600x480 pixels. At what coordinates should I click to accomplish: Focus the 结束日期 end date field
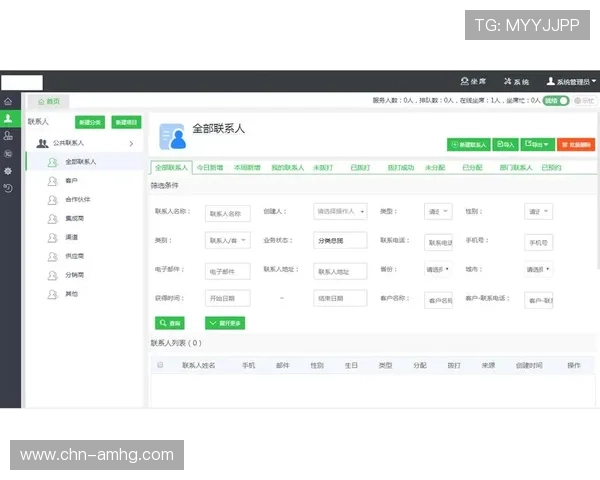(x=340, y=298)
